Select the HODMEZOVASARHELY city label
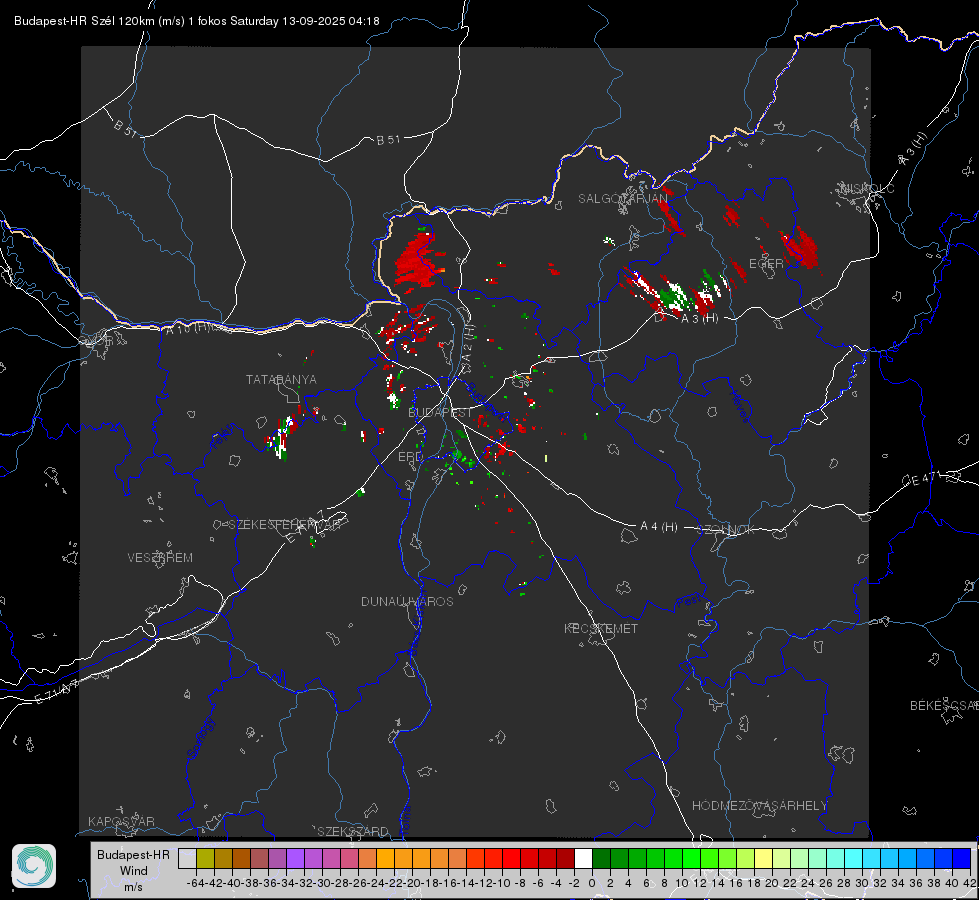979x900 pixels. [x=759, y=806]
